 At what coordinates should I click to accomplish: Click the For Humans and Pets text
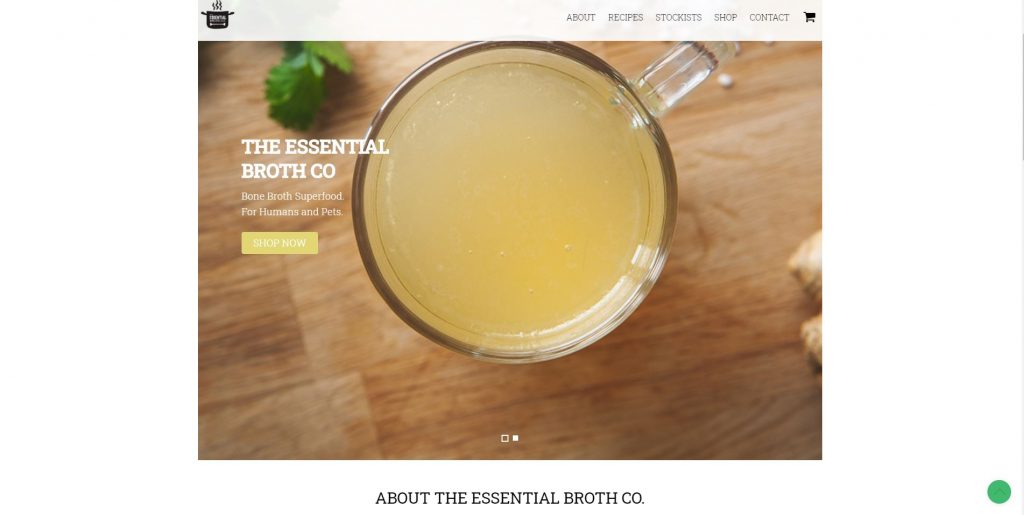[x=291, y=211]
